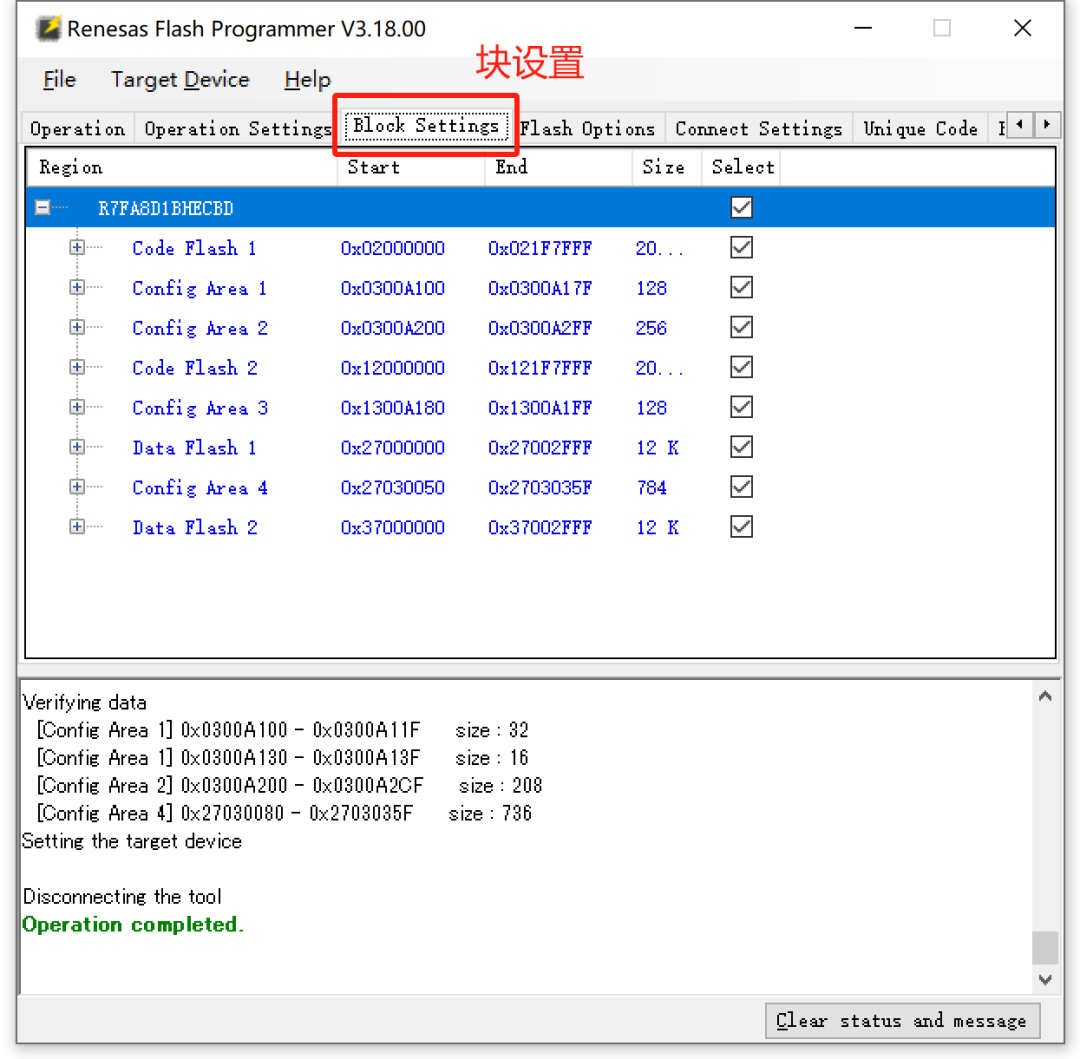Toggle the Data Flash 1 select checkbox
This screenshot has height=1059, width=1080.
pos(741,448)
